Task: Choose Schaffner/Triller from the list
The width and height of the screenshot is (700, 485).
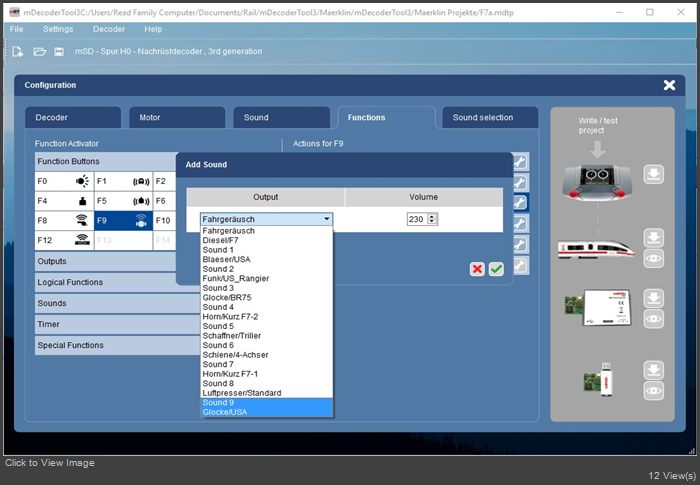Action: pyautogui.click(x=267, y=336)
